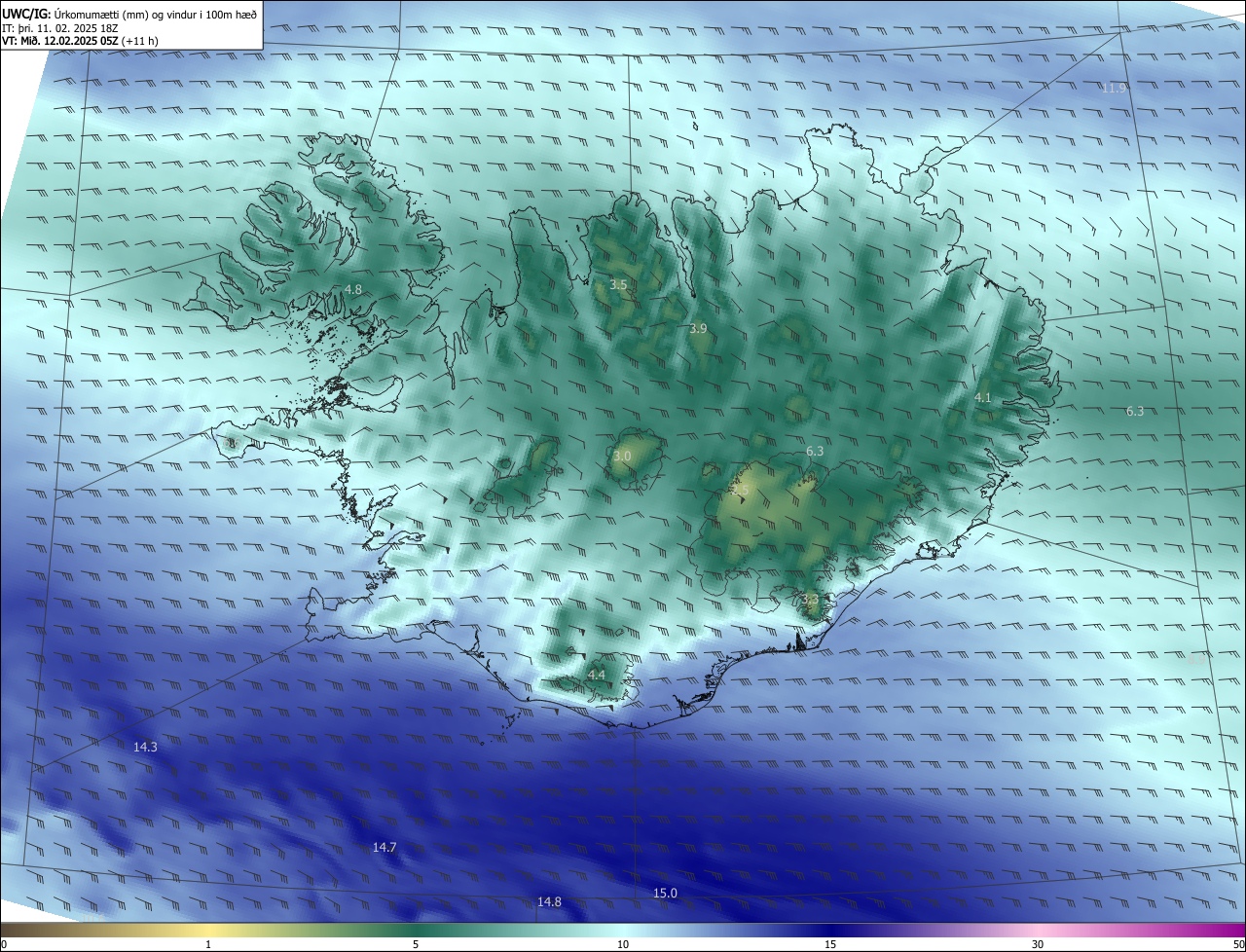Click the colour scale tick label 50
This screenshot has width=1246, height=952.
tap(1239, 944)
